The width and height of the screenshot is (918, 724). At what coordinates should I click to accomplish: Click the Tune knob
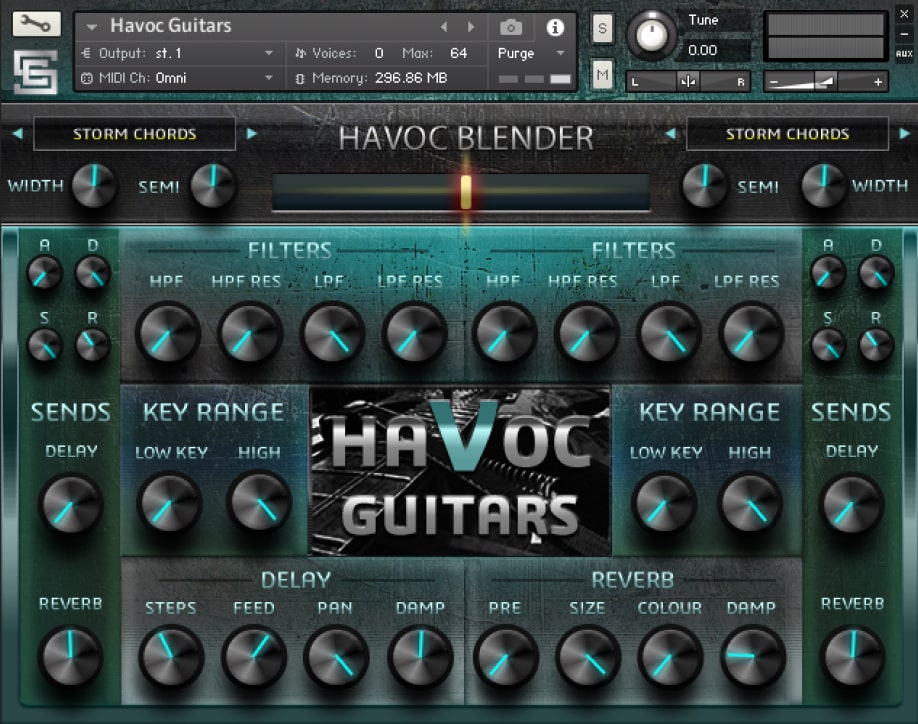[650, 35]
